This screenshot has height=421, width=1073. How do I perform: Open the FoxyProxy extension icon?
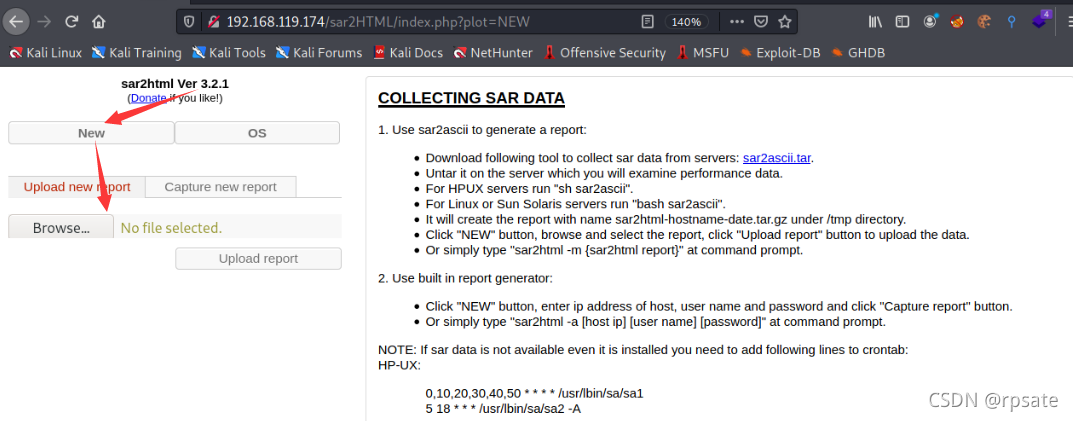957,22
